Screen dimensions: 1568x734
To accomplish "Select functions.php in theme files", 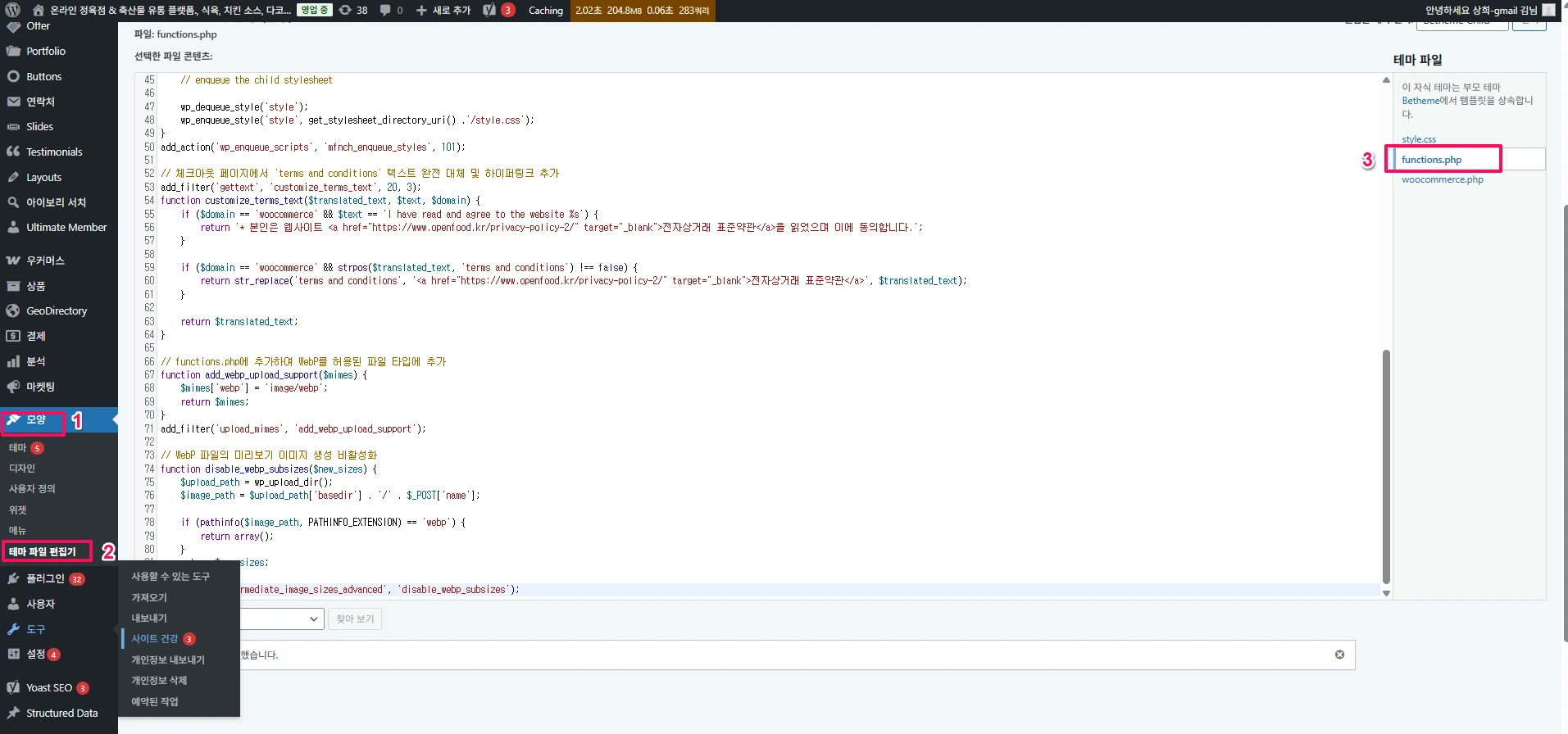I will (1431, 160).
